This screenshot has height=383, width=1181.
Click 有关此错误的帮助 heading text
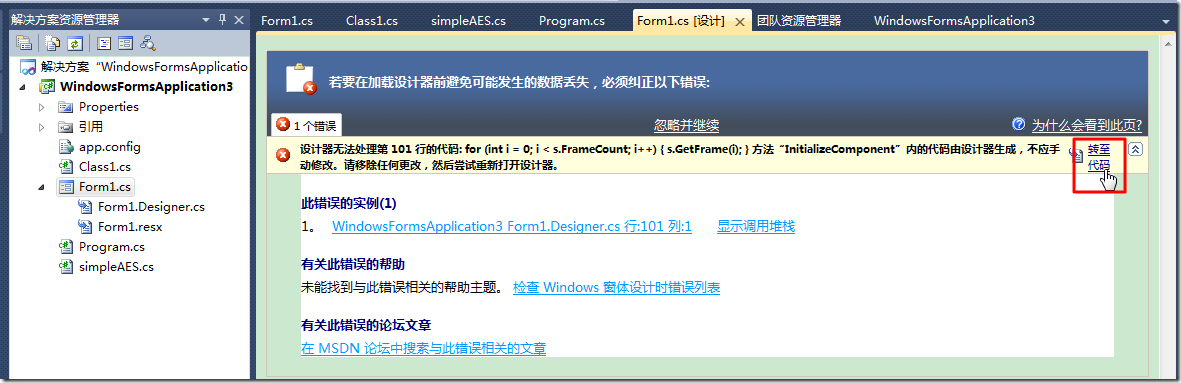point(352,264)
